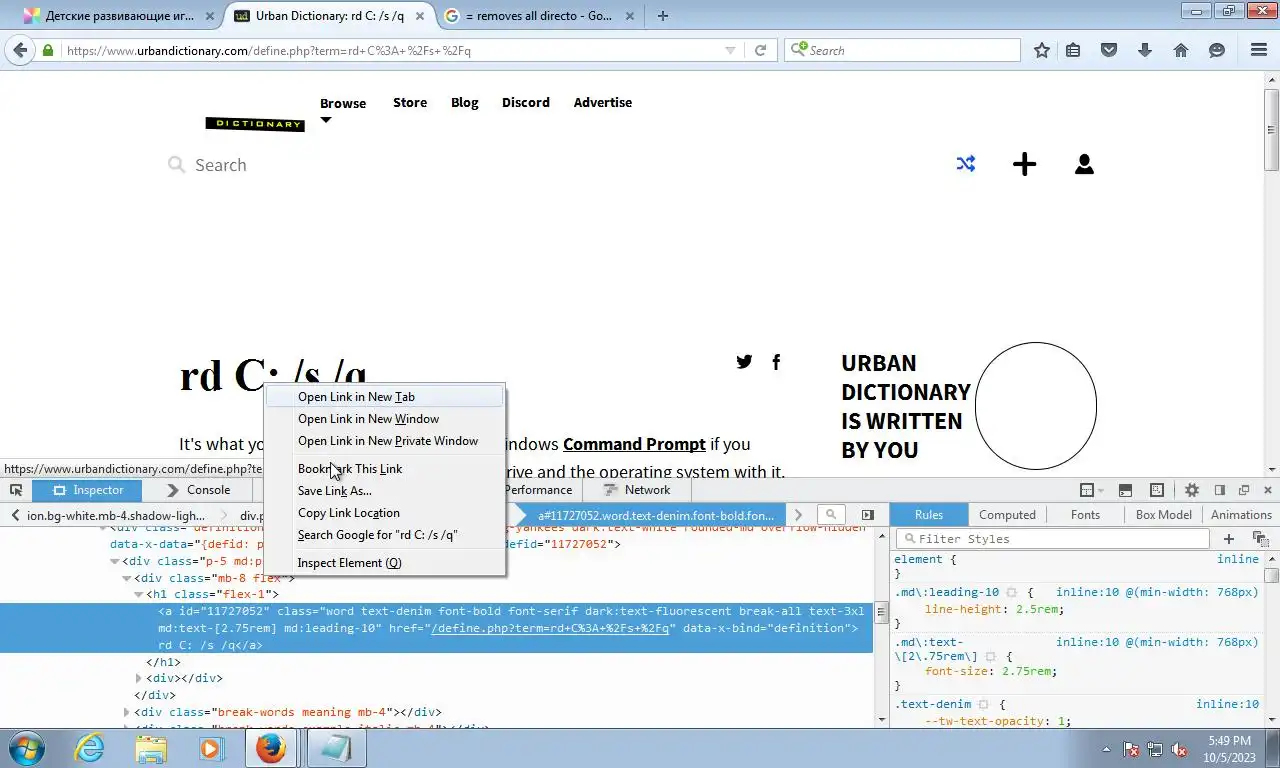This screenshot has height=768, width=1280.
Task: Go to the home page icon
Action: [x=1181, y=50]
